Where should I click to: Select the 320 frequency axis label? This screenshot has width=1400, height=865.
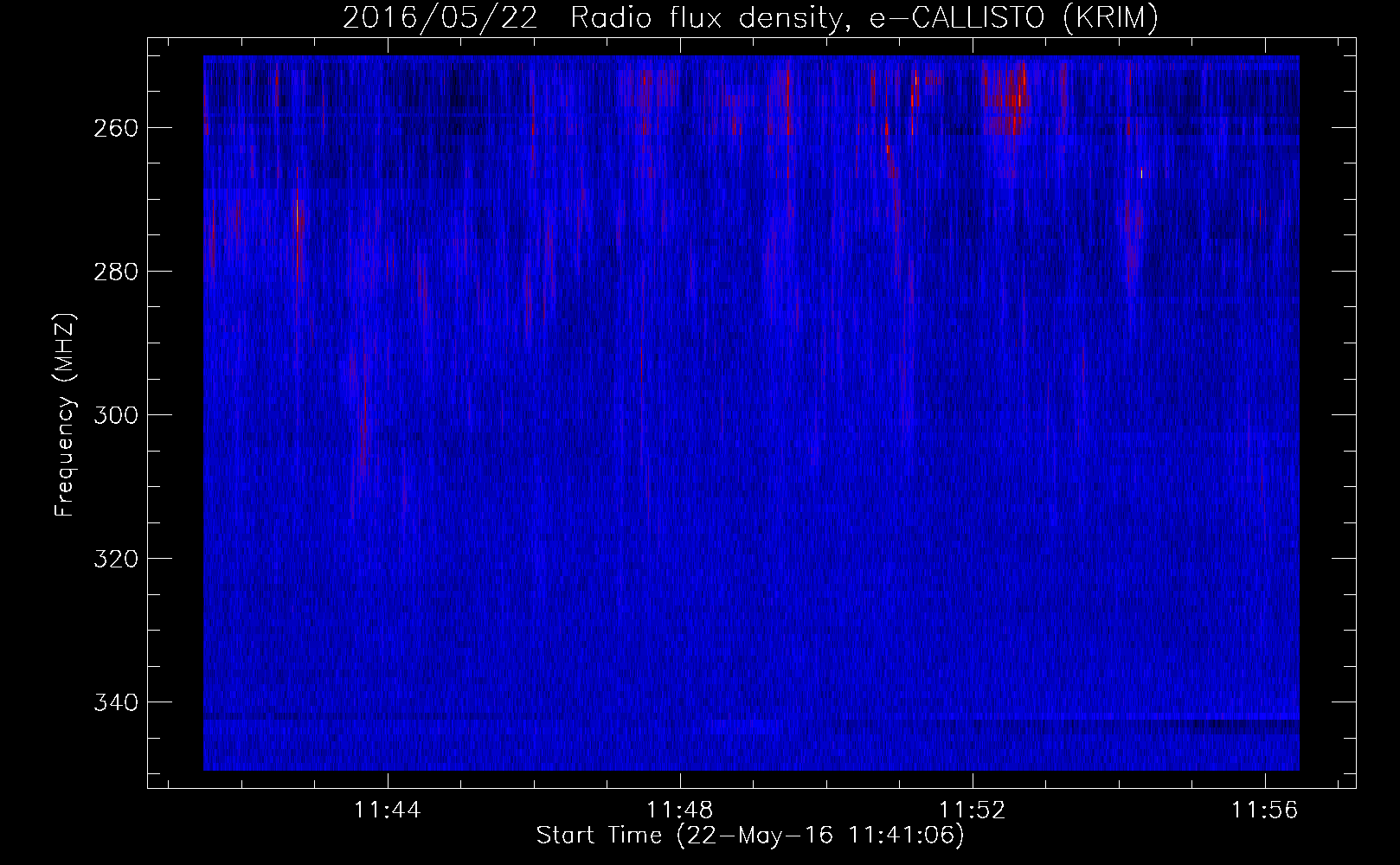(x=115, y=559)
